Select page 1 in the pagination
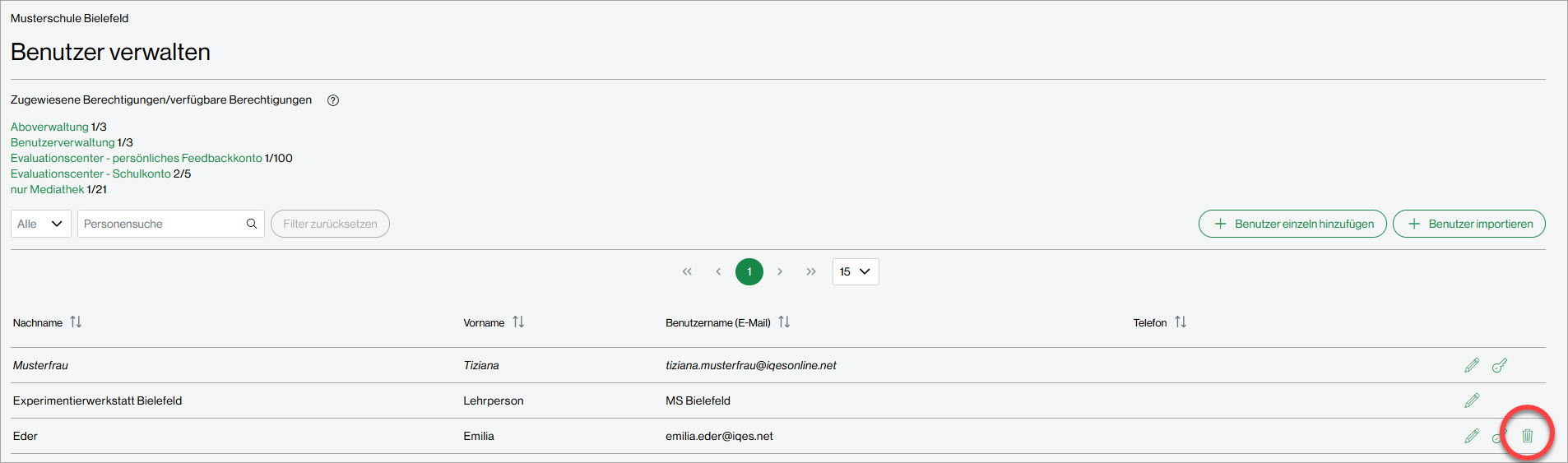This screenshot has height=463, width=1568. pos(749,271)
